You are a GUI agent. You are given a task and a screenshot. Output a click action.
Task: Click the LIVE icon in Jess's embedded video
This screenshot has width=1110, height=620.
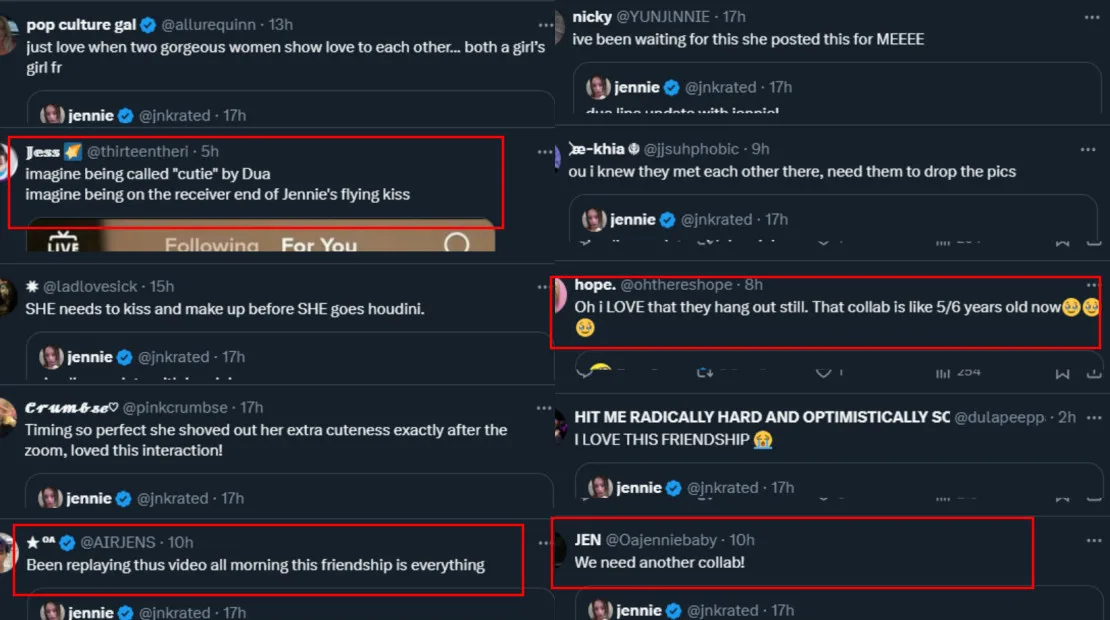[x=63, y=242]
